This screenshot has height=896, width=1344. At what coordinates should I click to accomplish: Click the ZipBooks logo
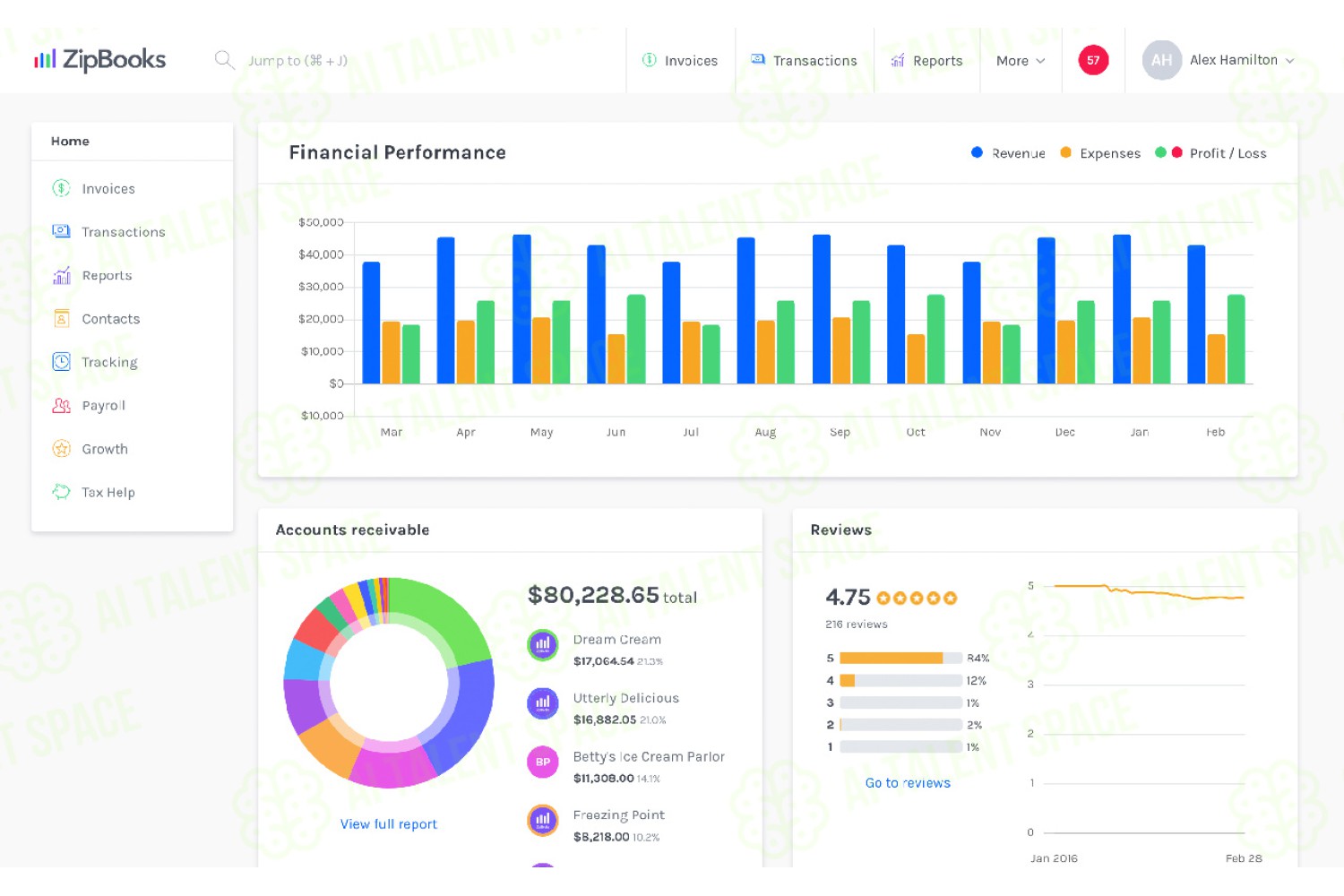tap(99, 60)
